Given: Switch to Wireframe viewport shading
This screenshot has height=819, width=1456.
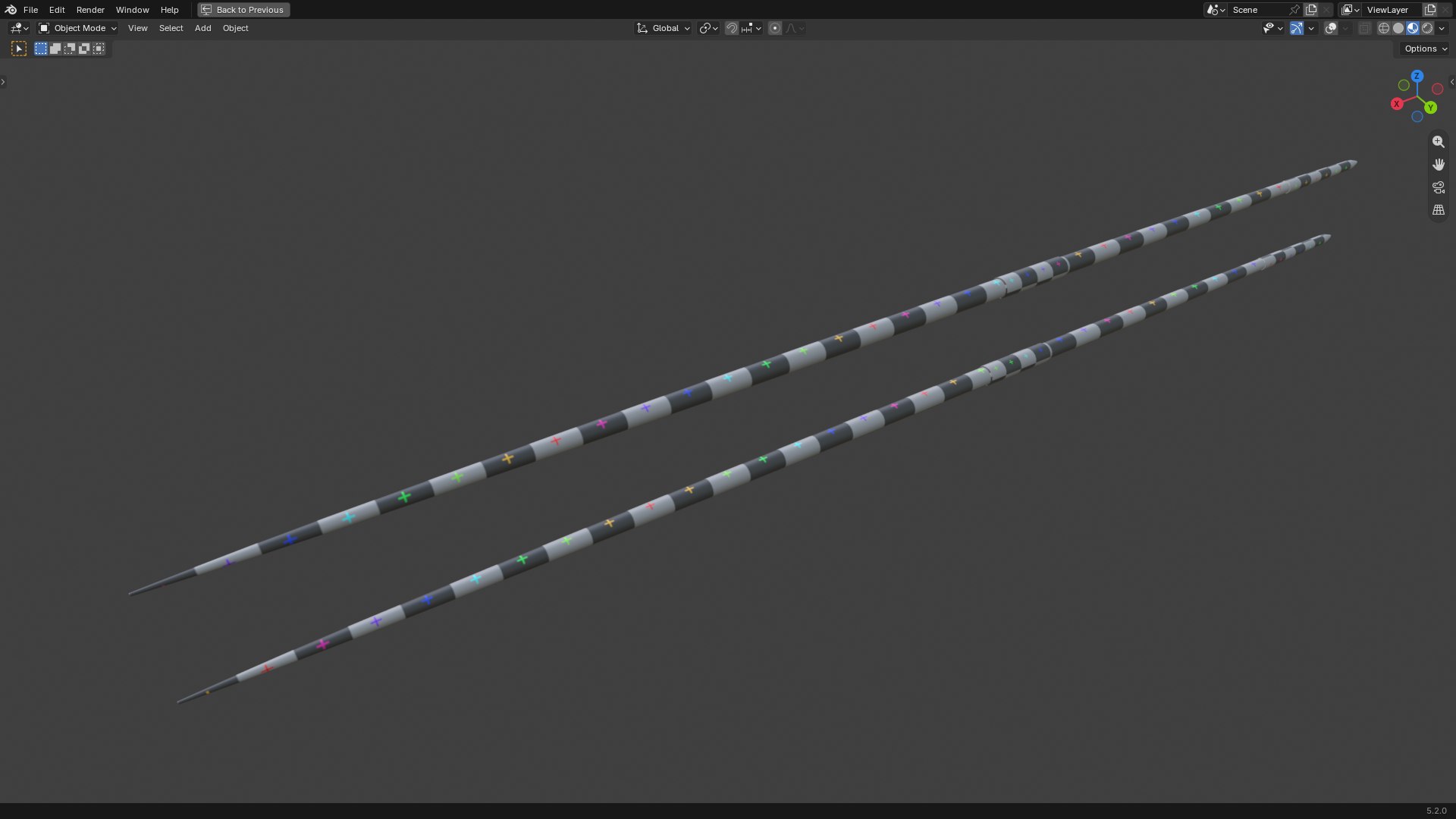Looking at the screenshot, I should [1384, 28].
